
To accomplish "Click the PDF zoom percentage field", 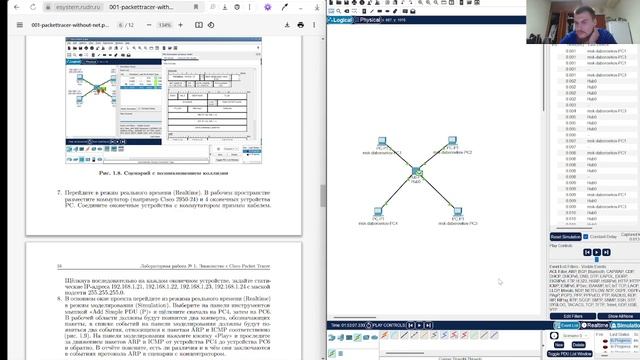I will (x=165, y=25).
